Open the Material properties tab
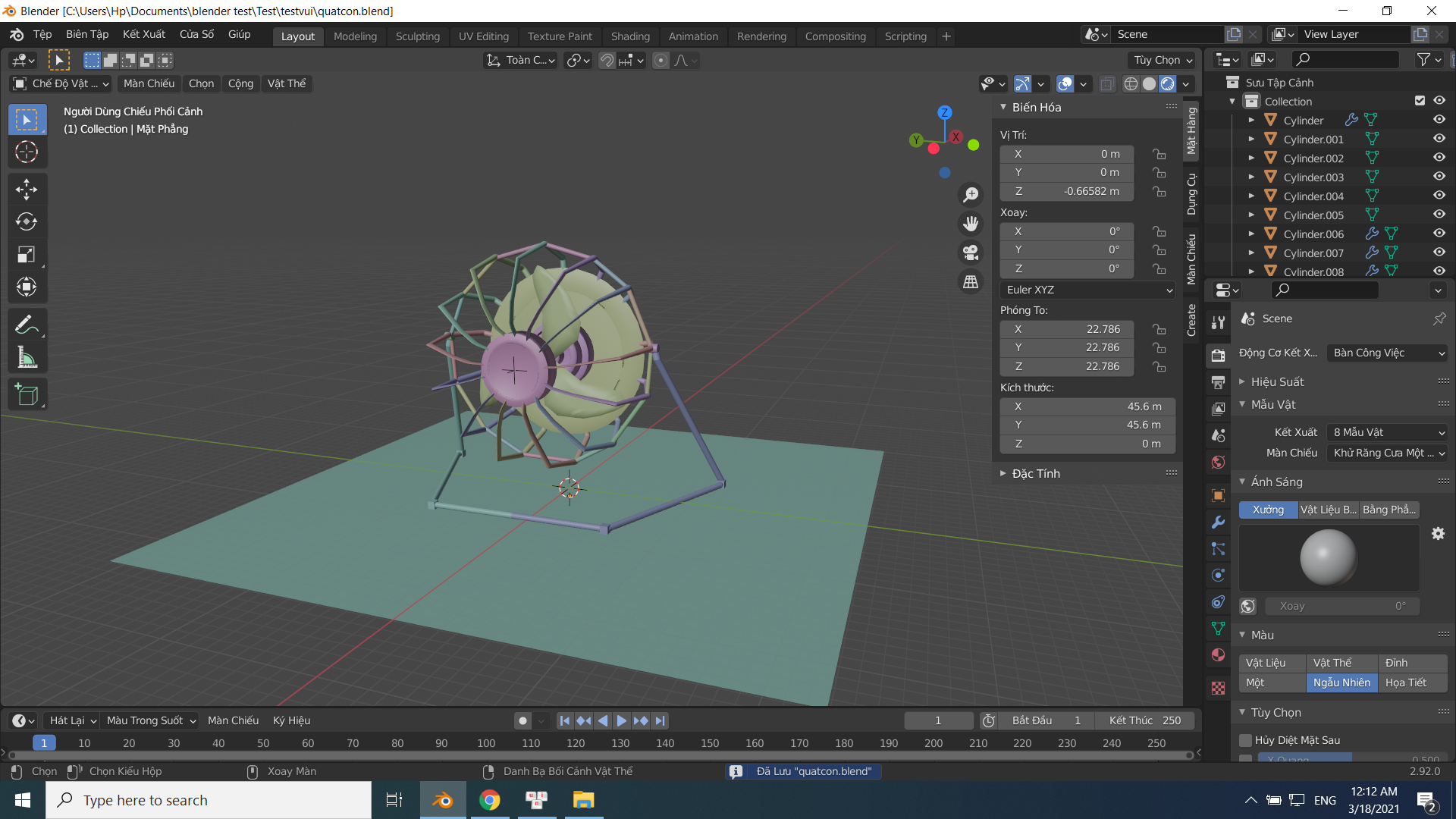The width and height of the screenshot is (1456, 819). point(1219,655)
